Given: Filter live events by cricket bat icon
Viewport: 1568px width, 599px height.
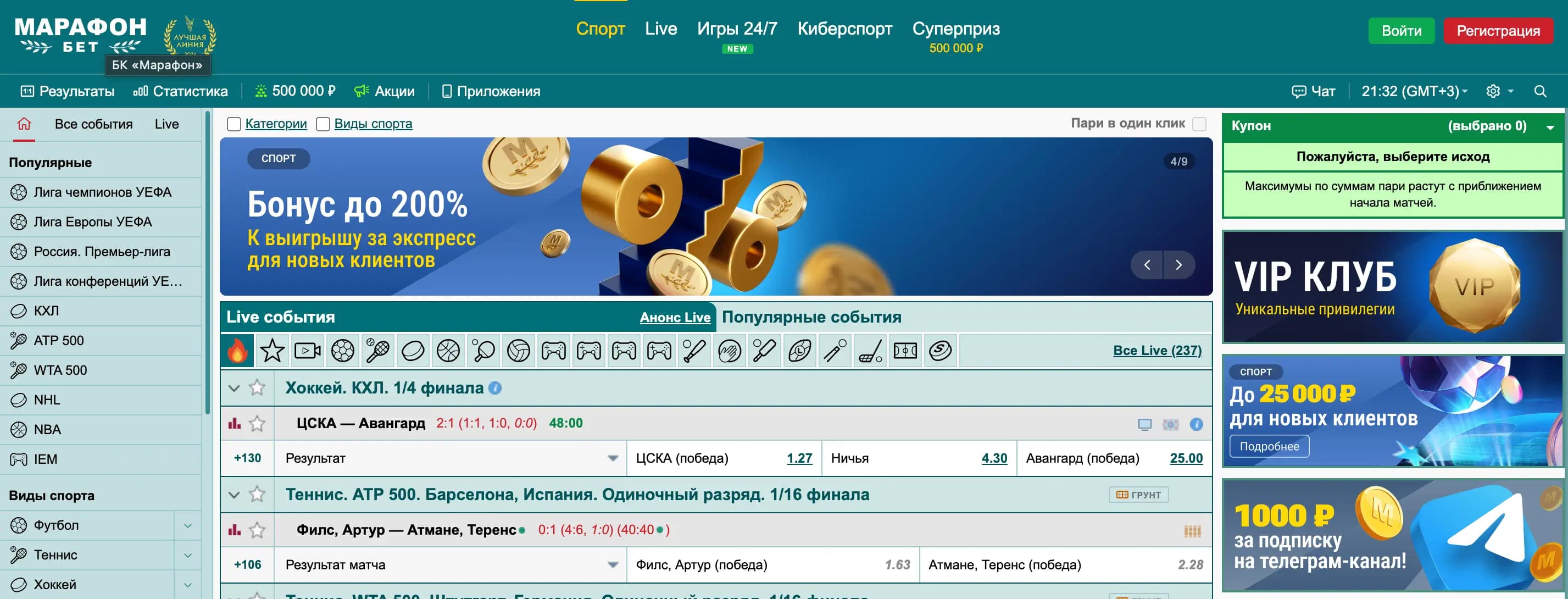Looking at the screenshot, I should [765, 351].
